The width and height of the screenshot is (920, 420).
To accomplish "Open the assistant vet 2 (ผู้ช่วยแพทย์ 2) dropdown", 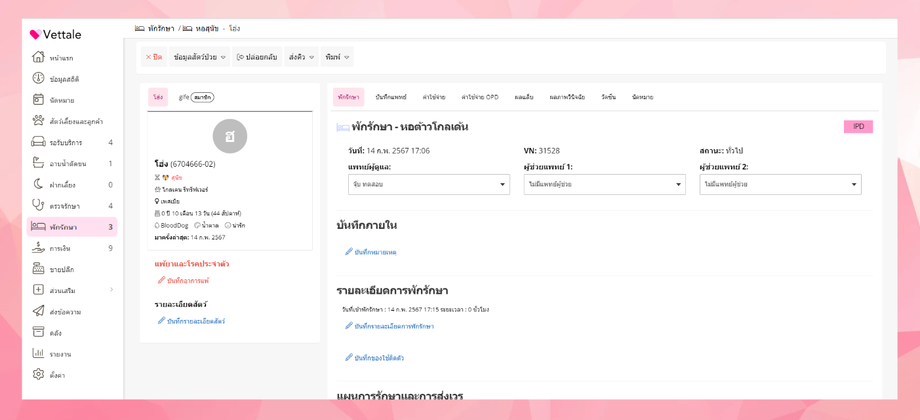I will 780,184.
